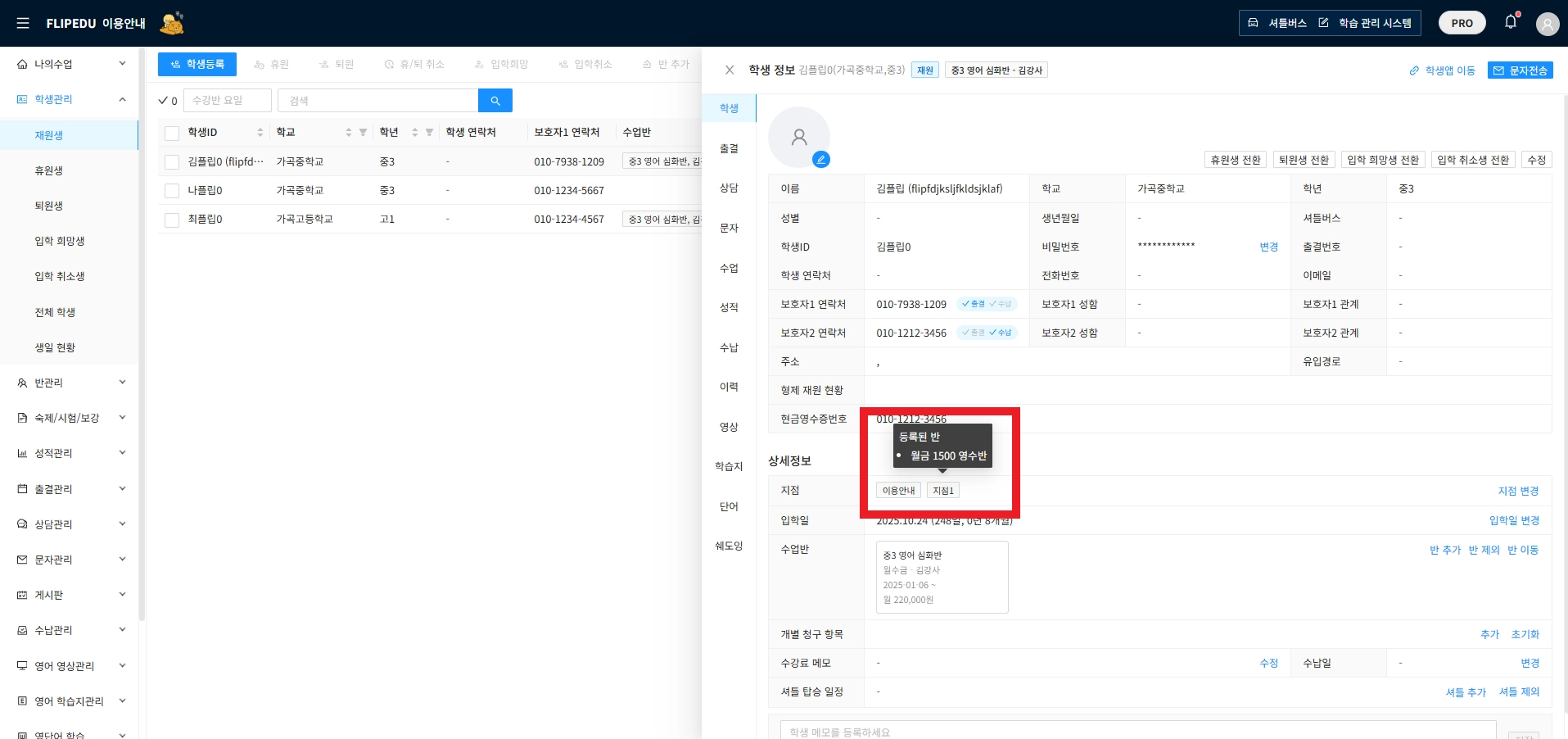The width and height of the screenshot is (1568, 739).
Task: Open the user profile avatar menu
Action: (1547, 24)
